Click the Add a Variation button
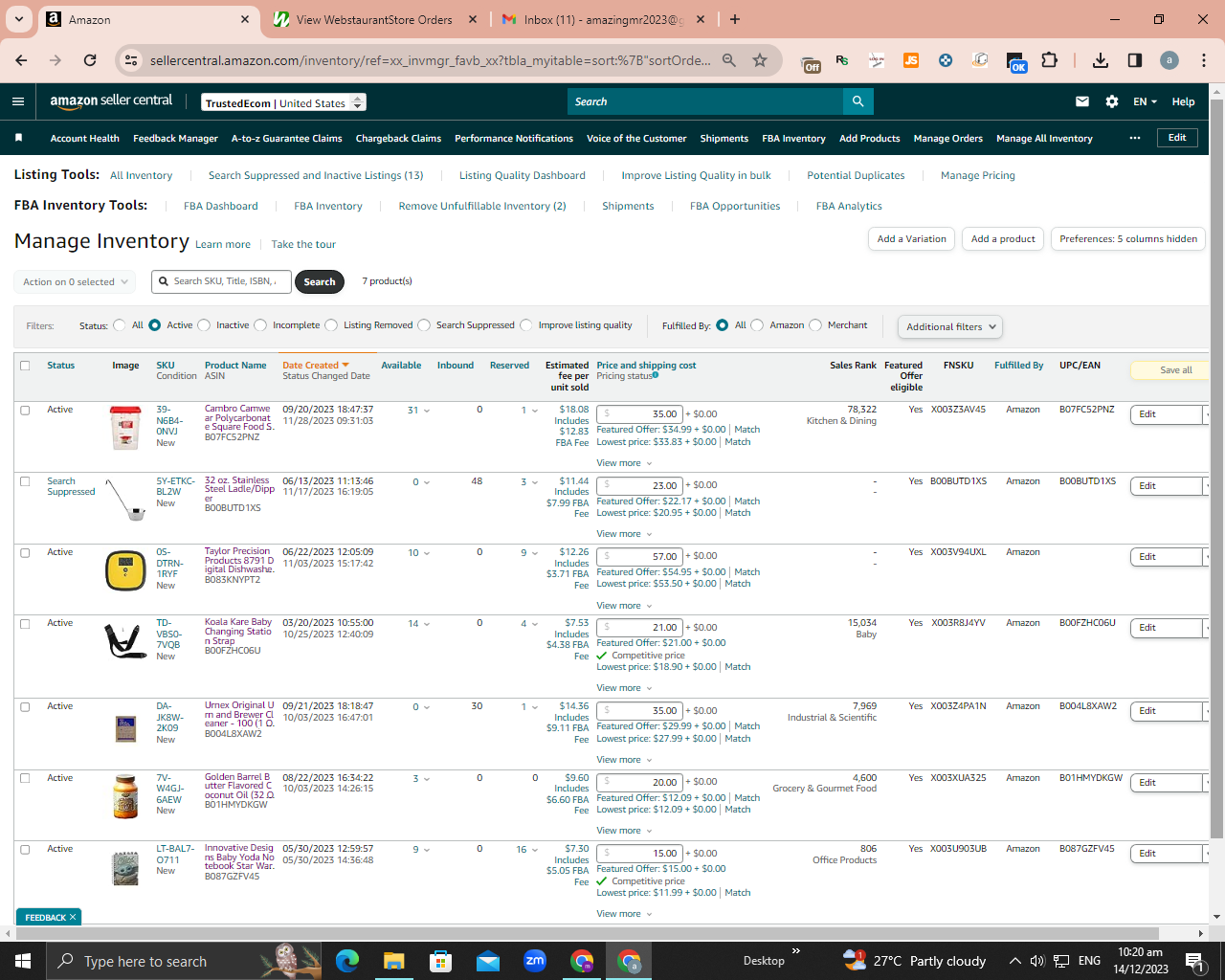The width and height of the screenshot is (1225, 980). pos(912,239)
